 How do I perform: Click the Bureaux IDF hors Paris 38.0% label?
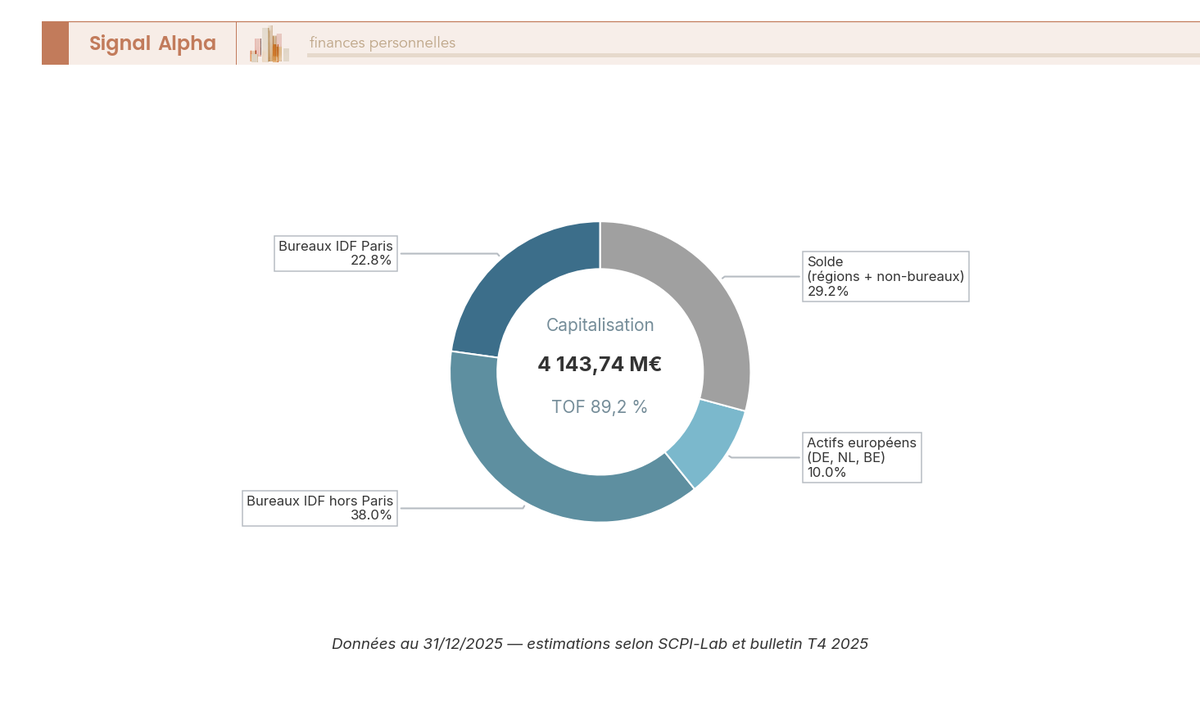pos(320,508)
